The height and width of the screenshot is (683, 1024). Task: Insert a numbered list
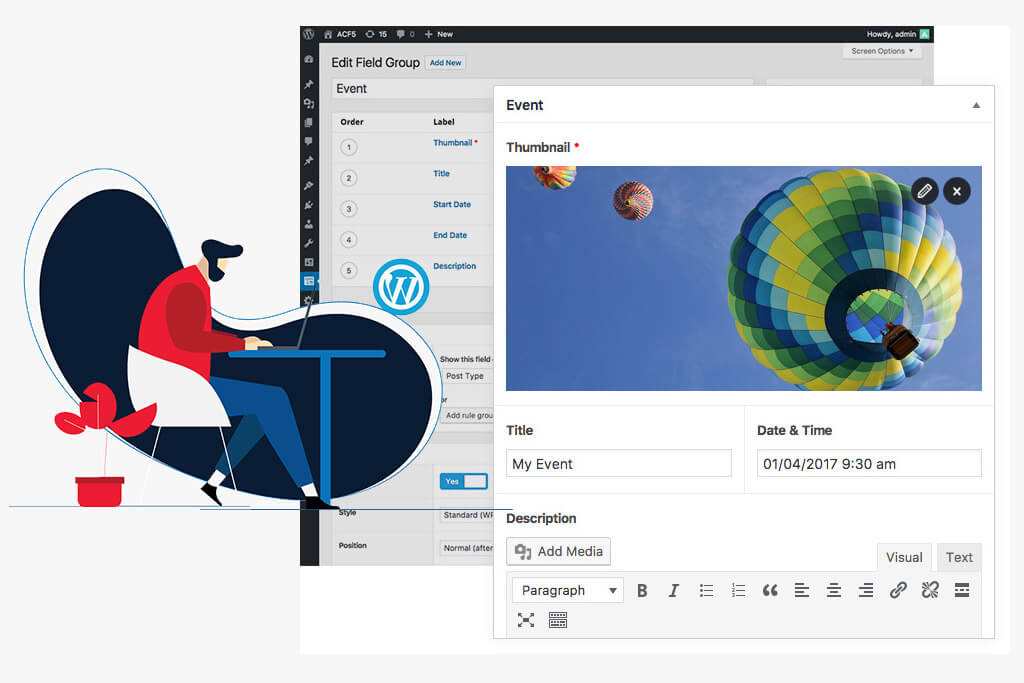(738, 590)
